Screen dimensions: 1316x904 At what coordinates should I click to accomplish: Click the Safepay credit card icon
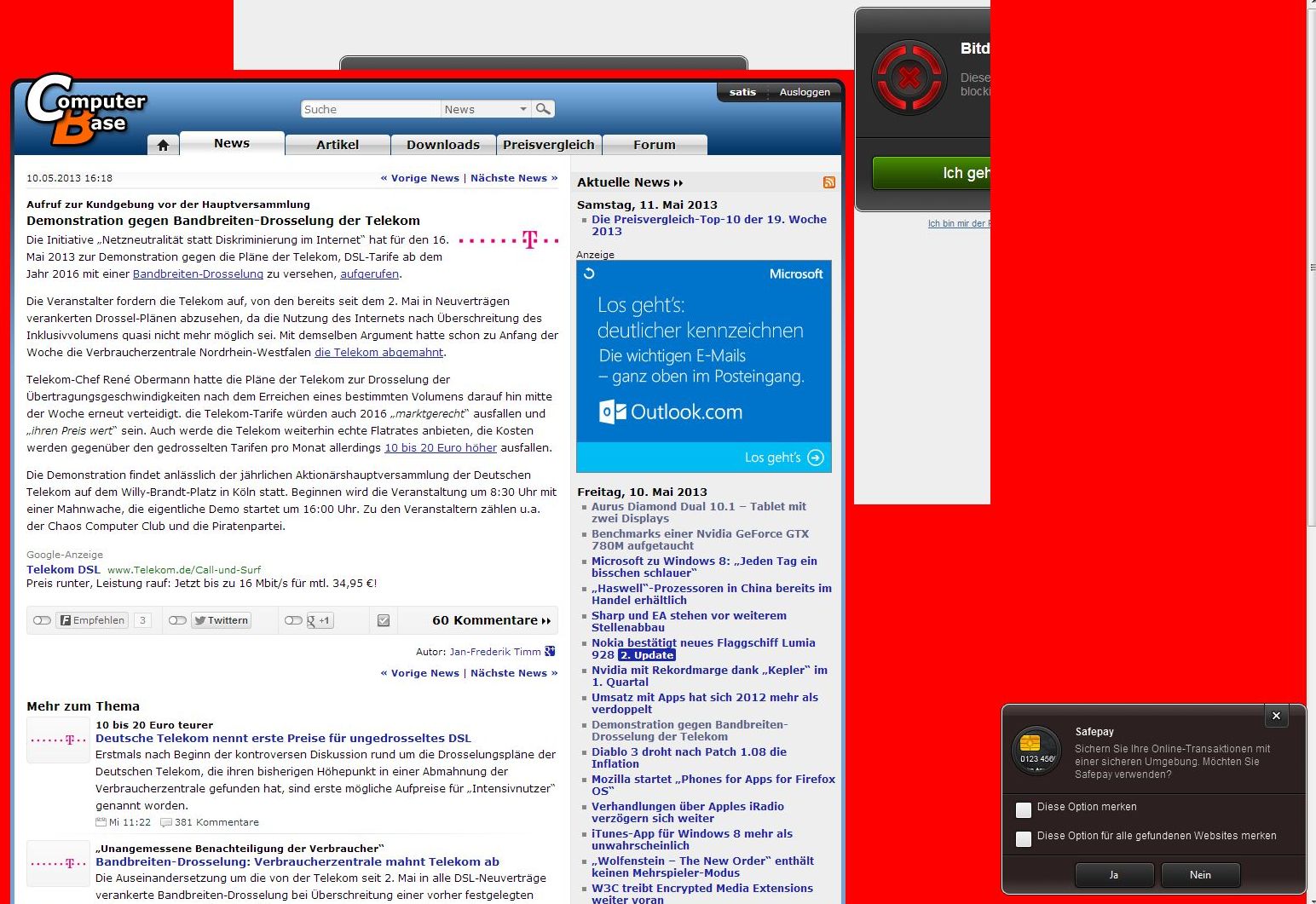1036,751
